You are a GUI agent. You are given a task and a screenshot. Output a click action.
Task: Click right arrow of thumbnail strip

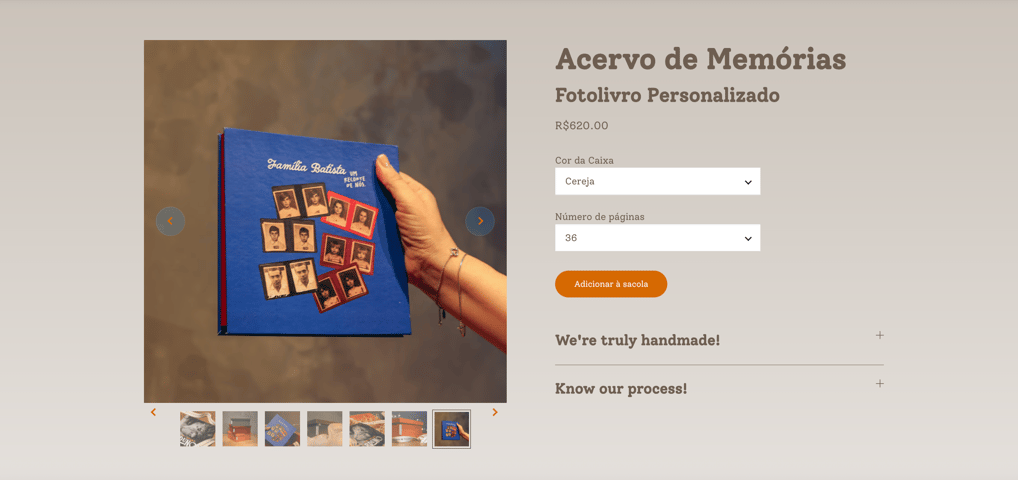click(x=495, y=412)
